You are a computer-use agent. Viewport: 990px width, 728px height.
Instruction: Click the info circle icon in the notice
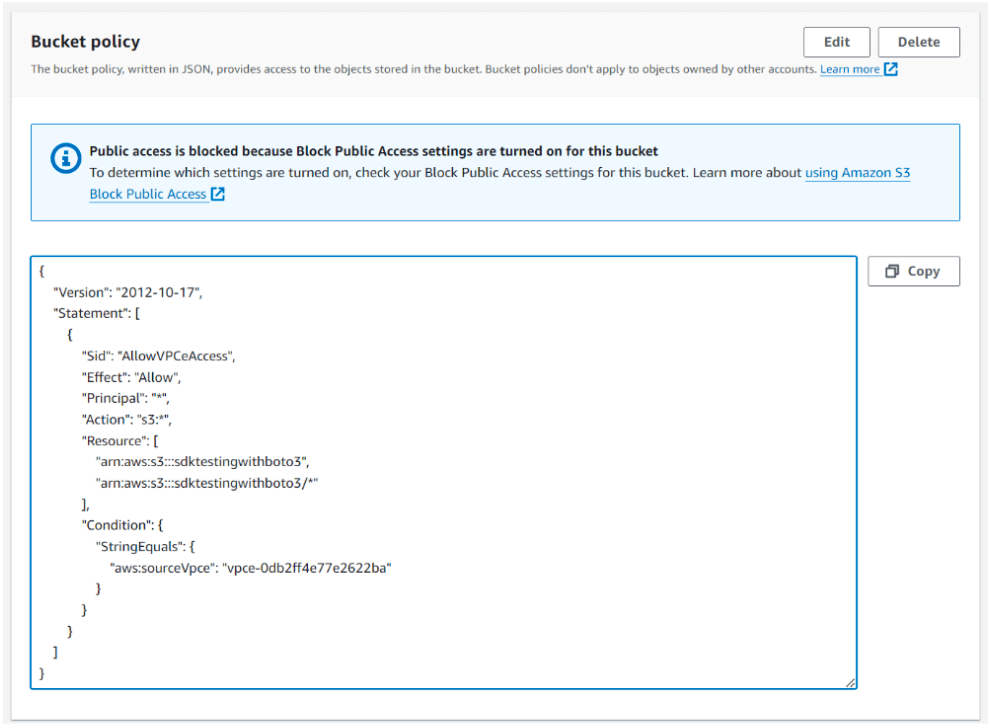tap(64, 158)
